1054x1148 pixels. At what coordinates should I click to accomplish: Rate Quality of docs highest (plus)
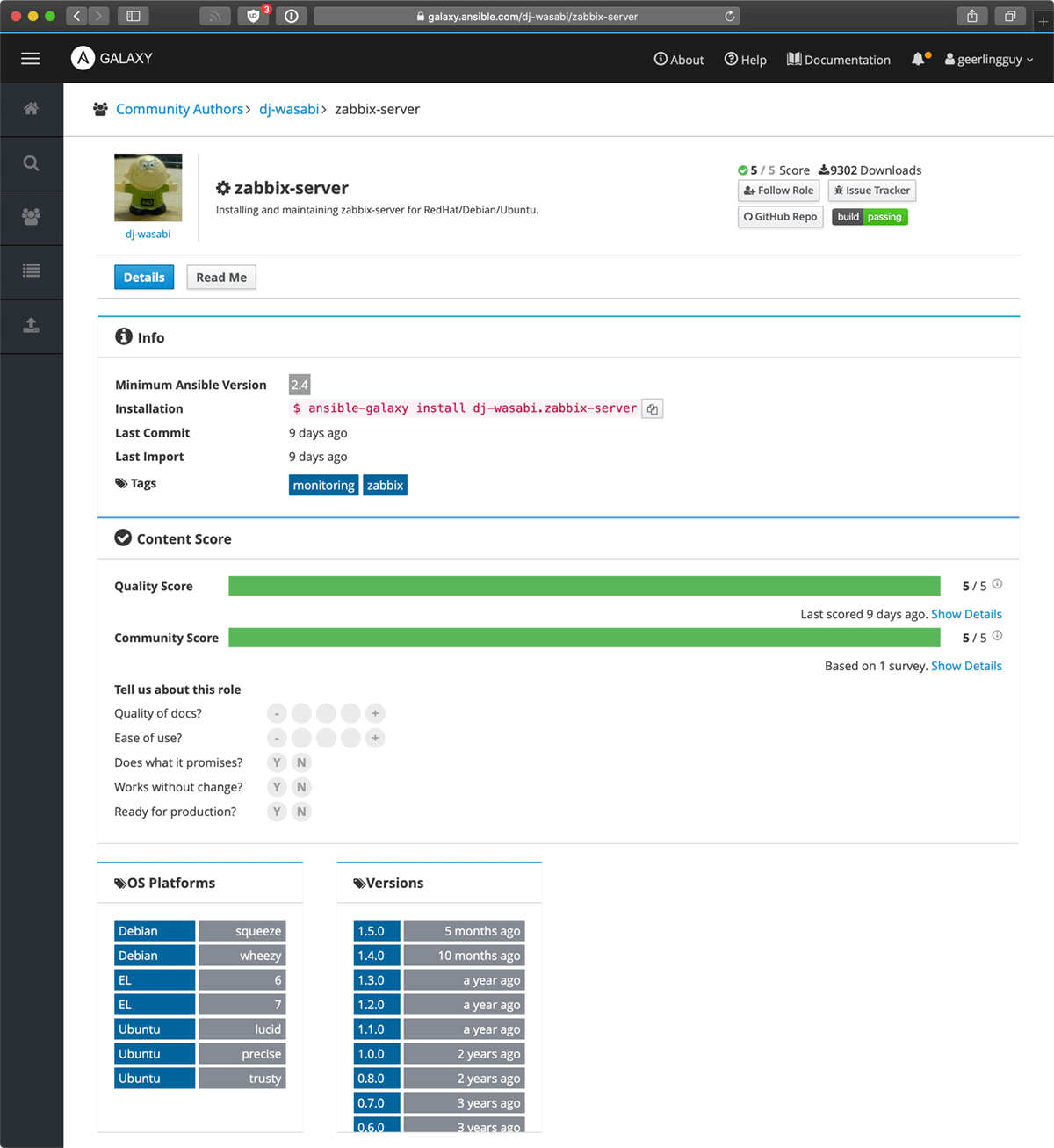coord(375,713)
